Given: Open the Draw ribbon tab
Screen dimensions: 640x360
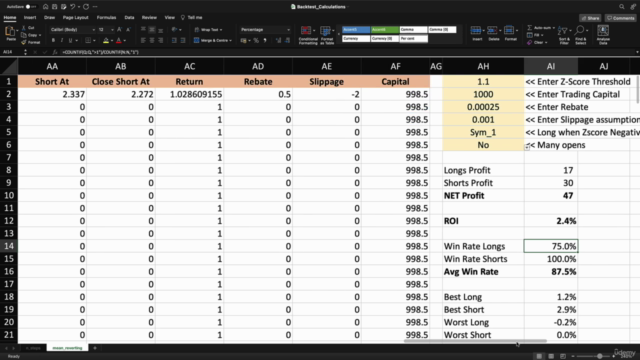Looking at the screenshot, I should click(x=49, y=18).
